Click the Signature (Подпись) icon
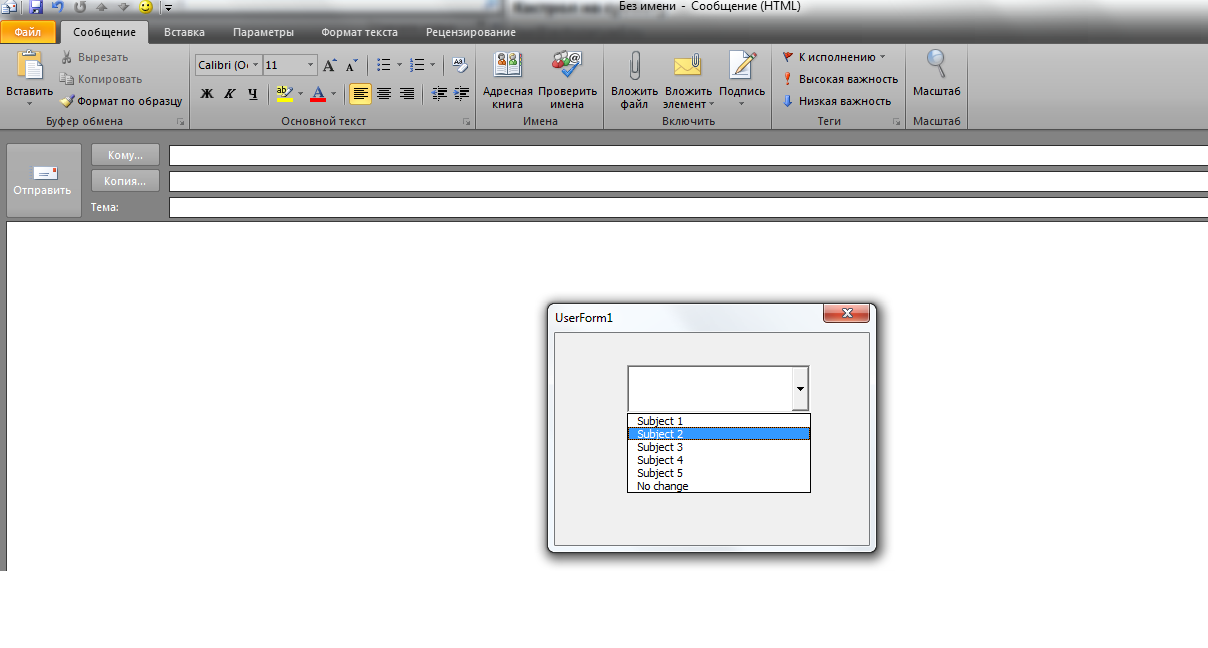 point(742,68)
